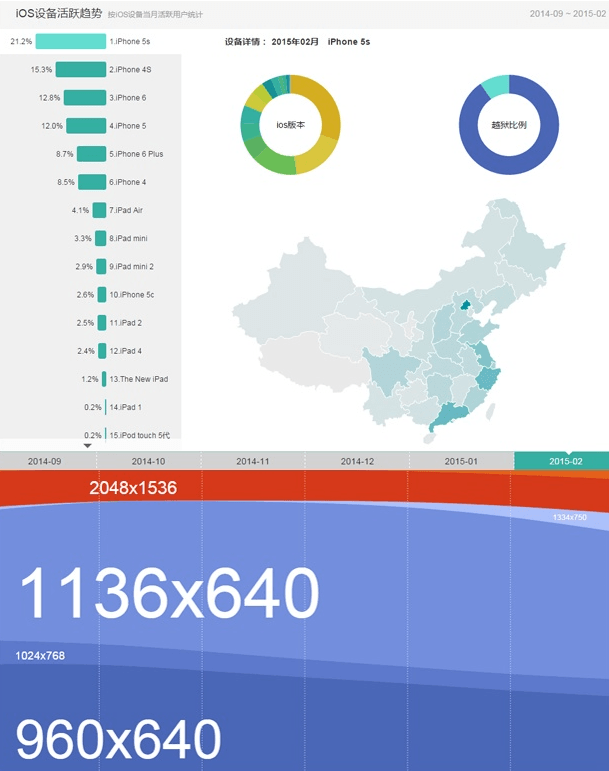This screenshot has width=609, height=771.
Task: Expand device list with the down arrow
Action: pyautogui.click(x=88, y=446)
